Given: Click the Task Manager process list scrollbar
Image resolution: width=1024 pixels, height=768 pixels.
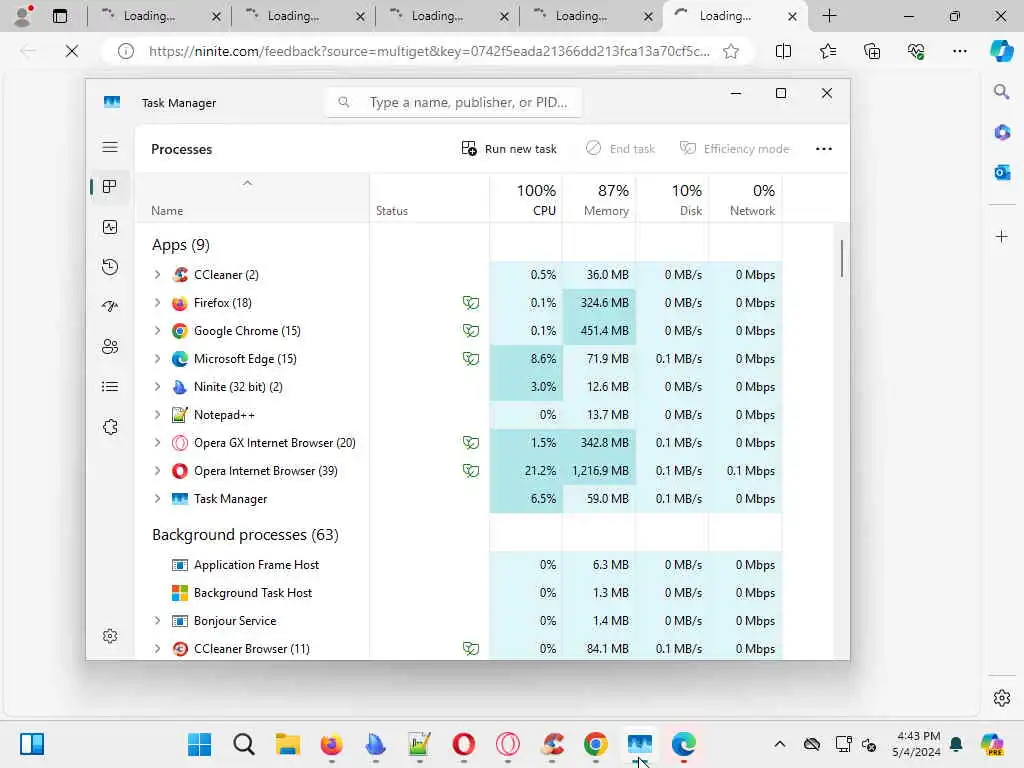Looking at the screenshot, I should click(x=842, y=258).
